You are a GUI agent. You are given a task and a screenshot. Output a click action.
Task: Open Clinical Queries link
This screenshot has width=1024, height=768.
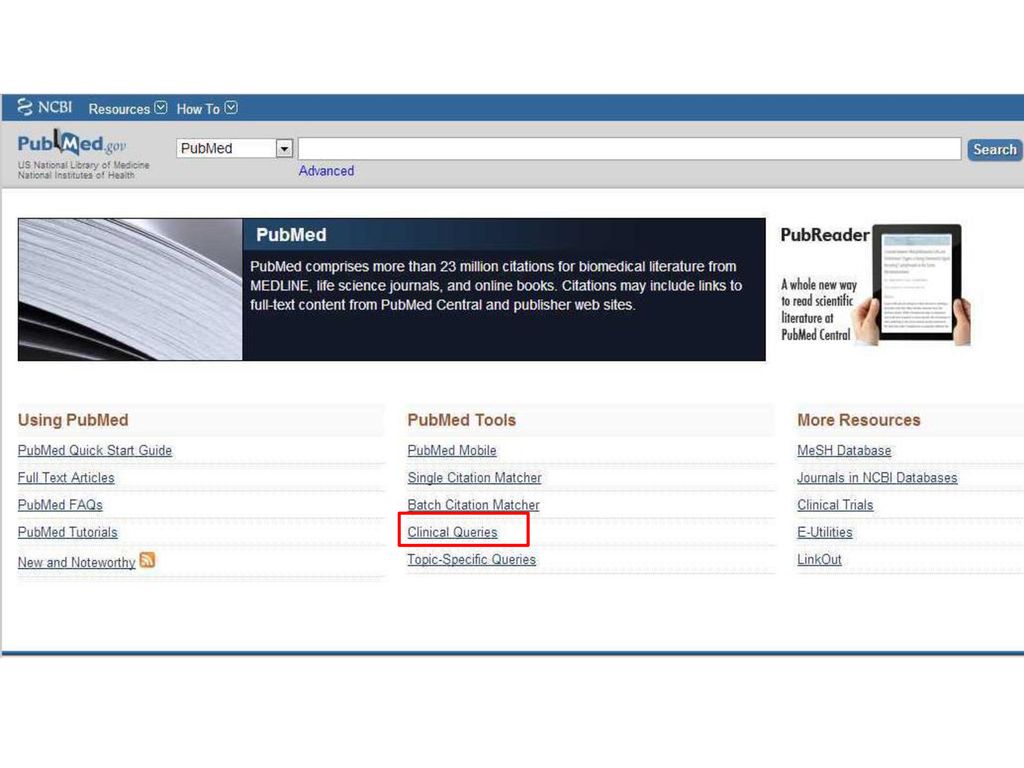pyautogui.click(x=453, y=533)
